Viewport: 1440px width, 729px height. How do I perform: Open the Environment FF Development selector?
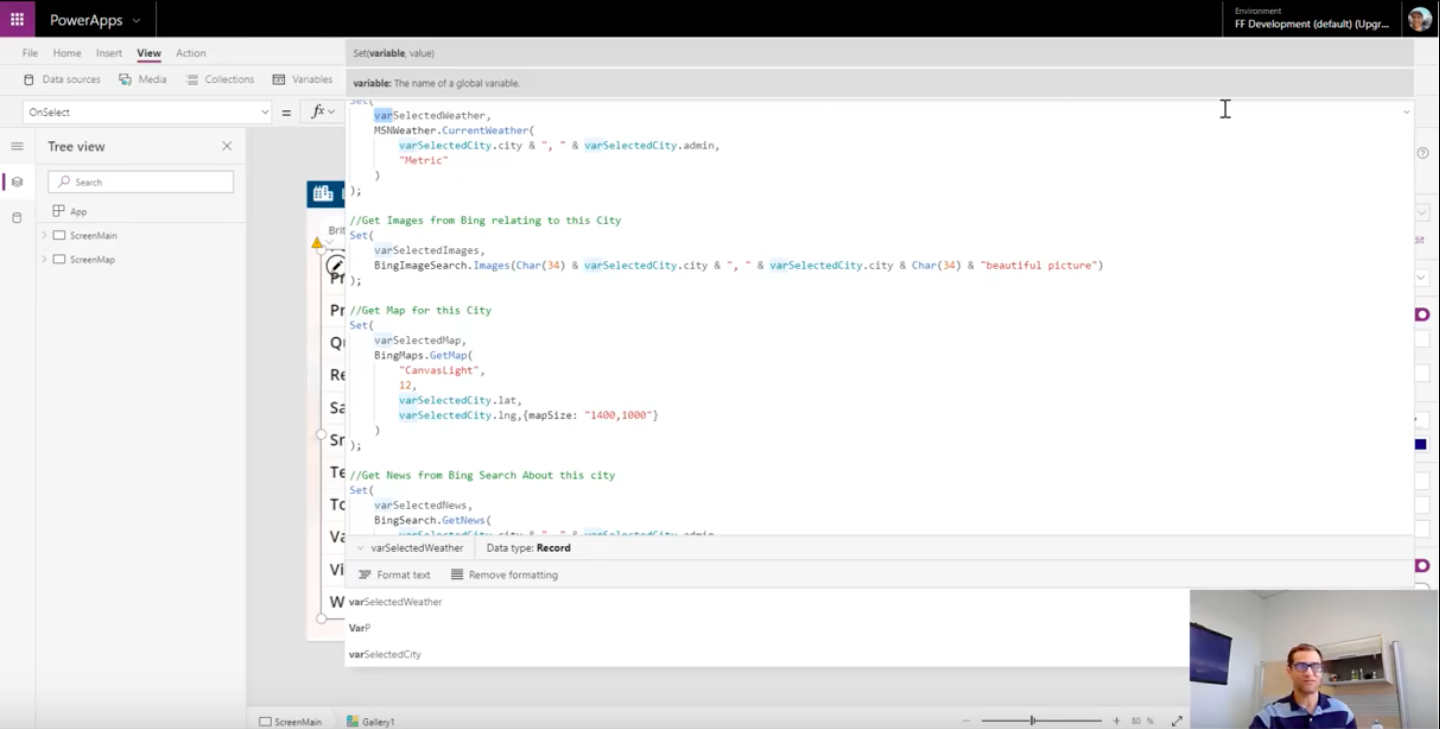1311,19
